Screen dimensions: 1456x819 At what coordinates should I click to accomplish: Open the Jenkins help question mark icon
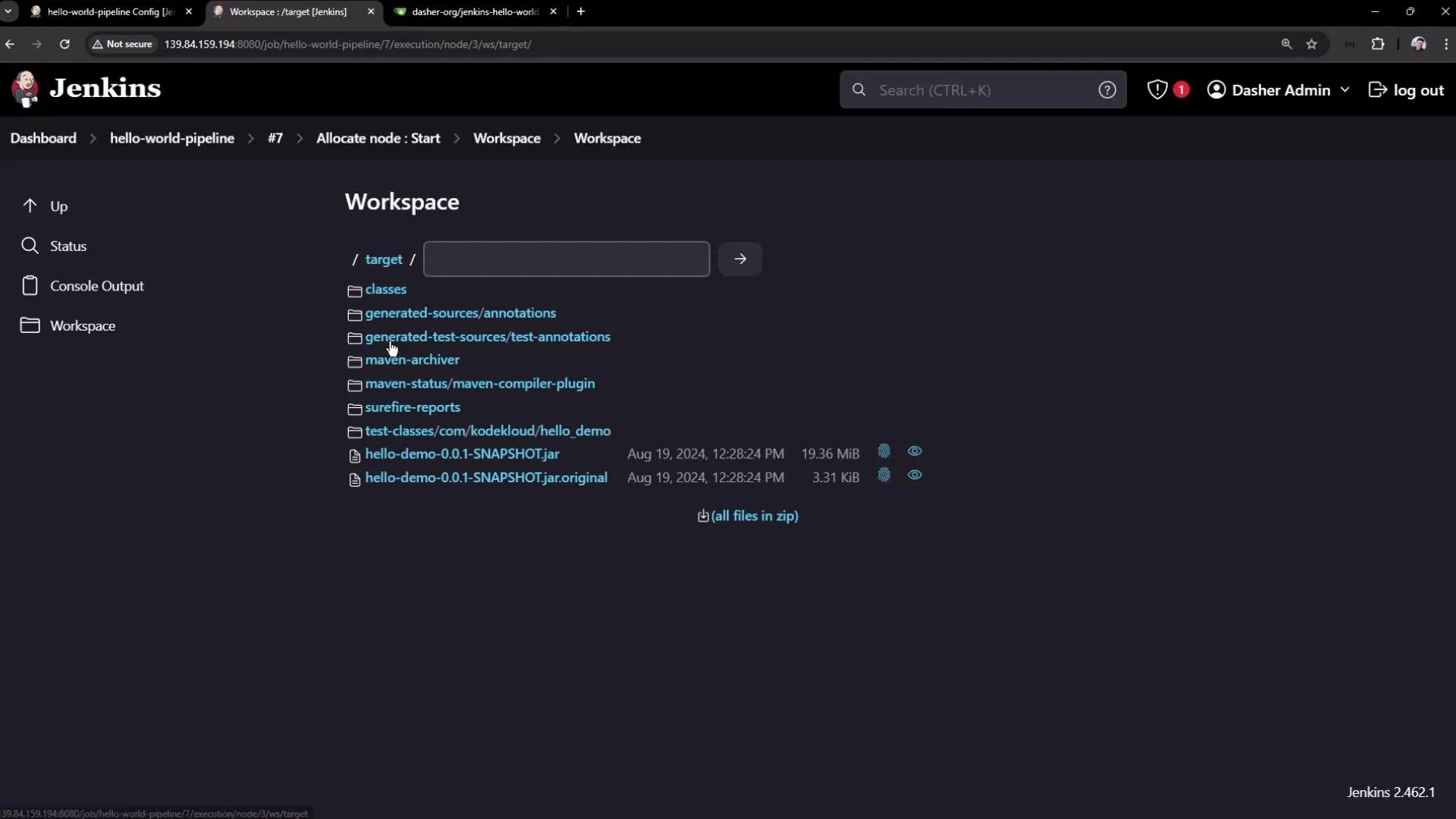point(1108,89)
